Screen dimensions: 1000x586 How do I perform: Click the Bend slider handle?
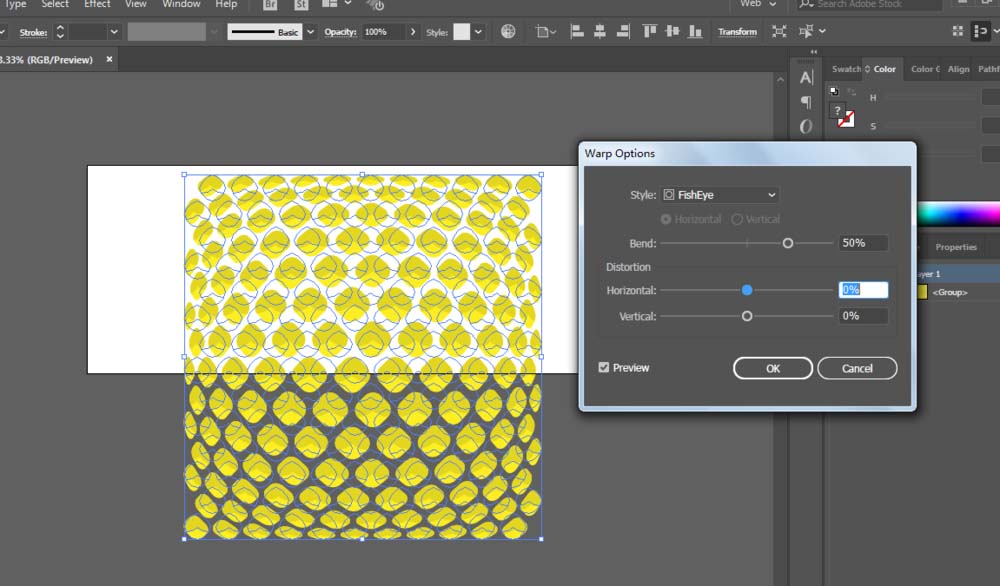pyautogui.click(x=788, y=243)
